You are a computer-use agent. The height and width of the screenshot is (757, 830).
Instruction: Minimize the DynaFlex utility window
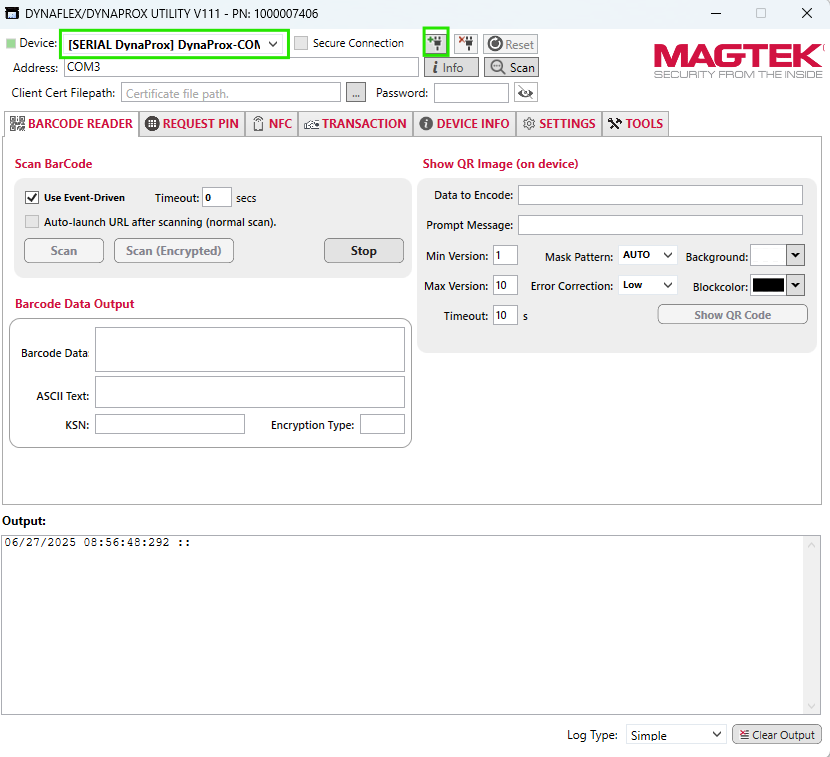coord(716,13)
